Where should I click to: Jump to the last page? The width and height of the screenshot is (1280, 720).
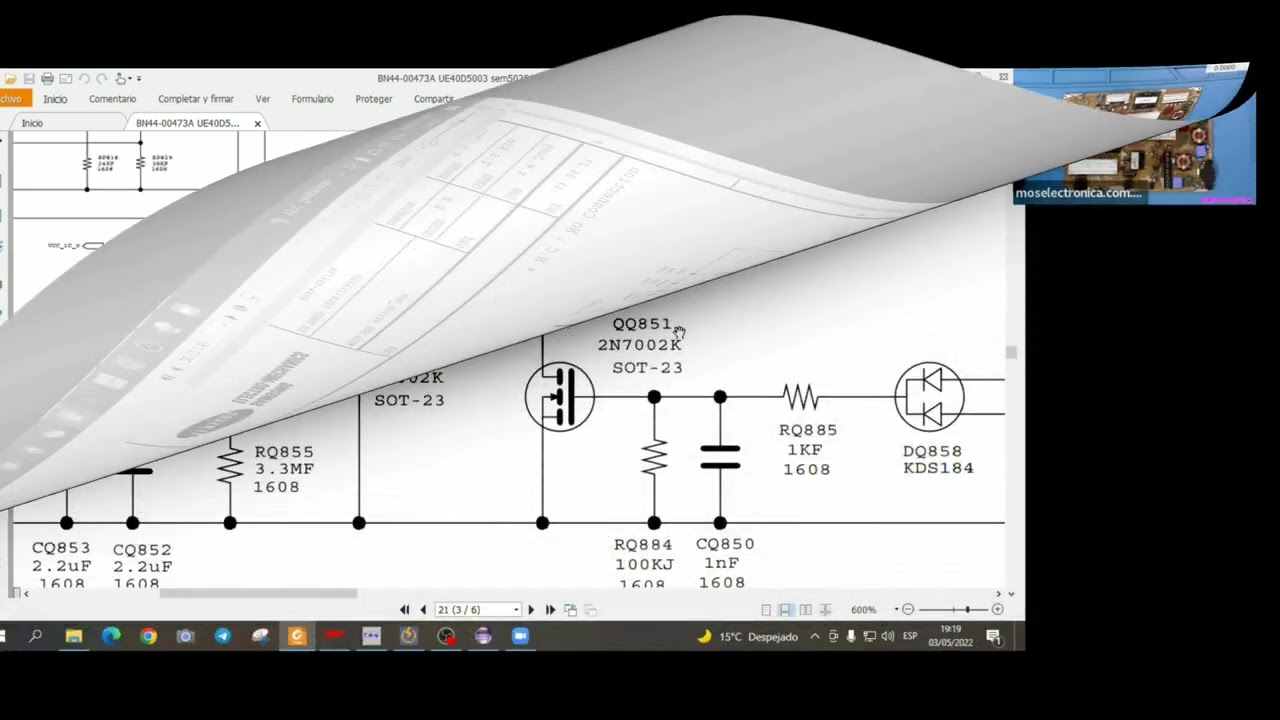pos(550,609)
